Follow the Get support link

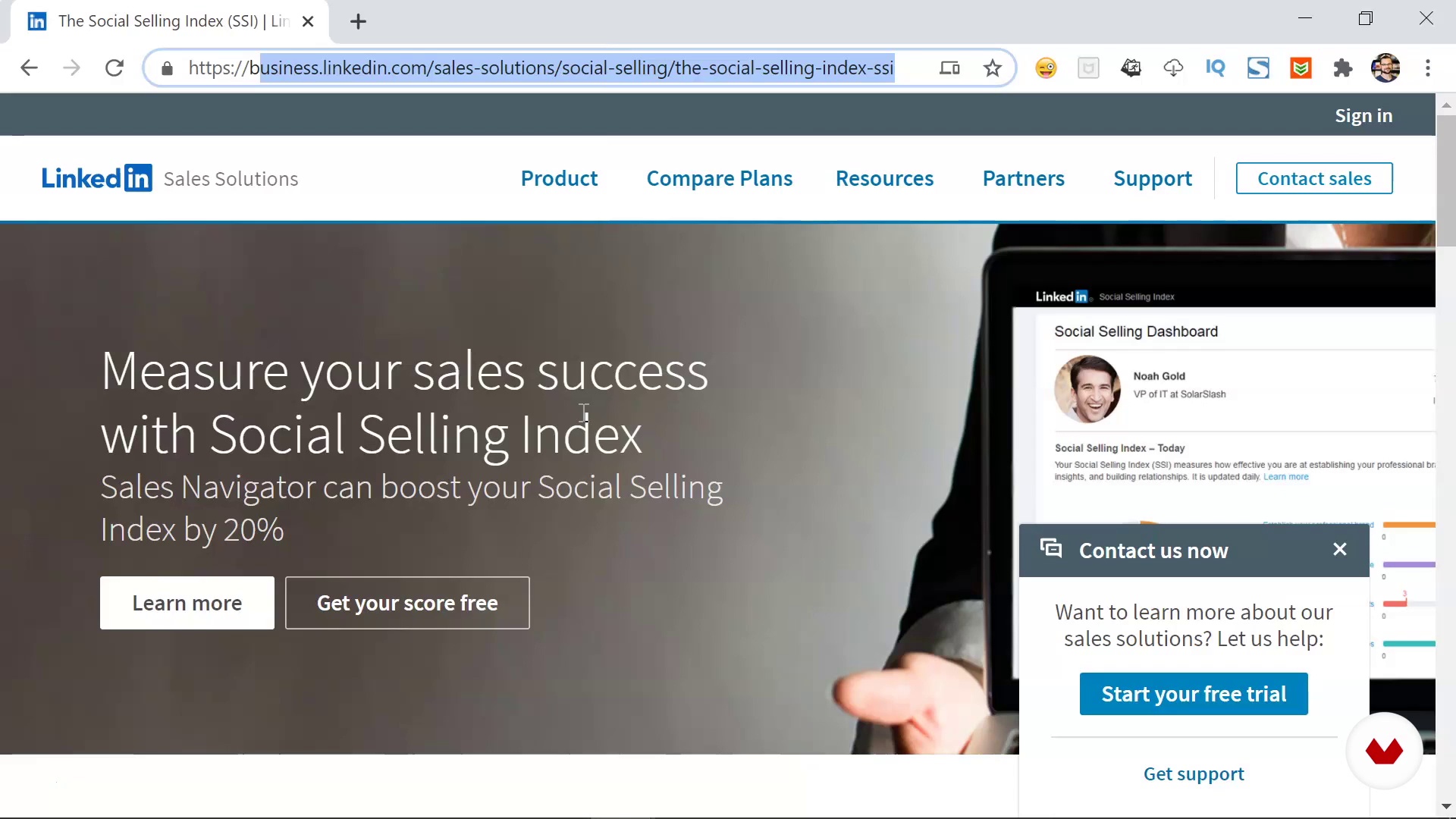[x=1194, y=774]
